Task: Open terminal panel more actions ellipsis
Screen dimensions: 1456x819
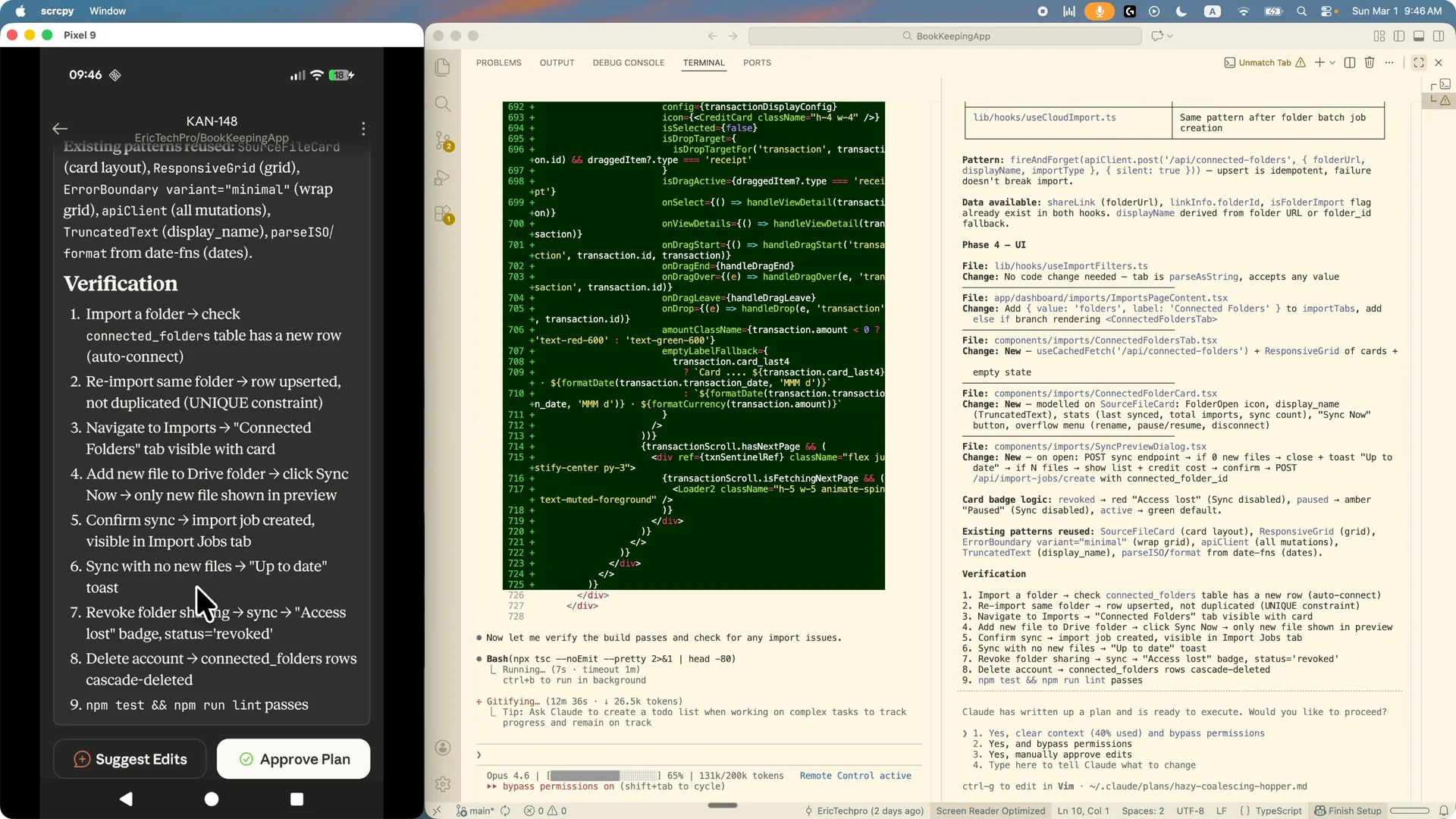Action: click(x=1389, y=62)
